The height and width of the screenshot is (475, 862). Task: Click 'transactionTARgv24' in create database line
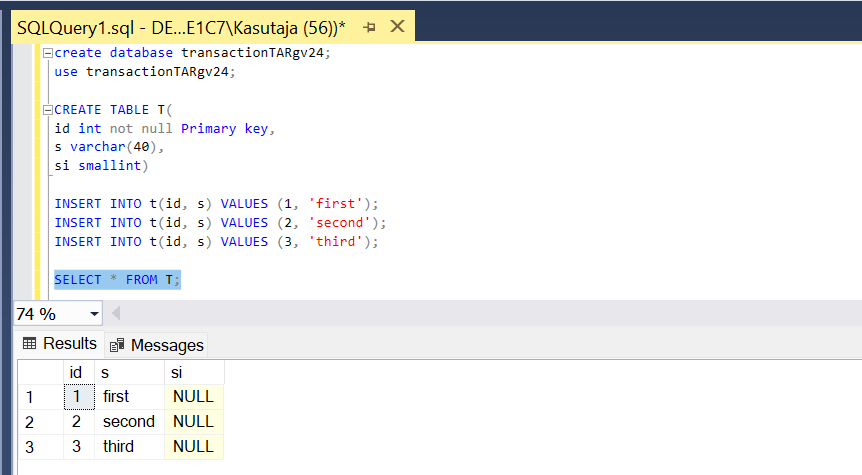click(252, 53)
